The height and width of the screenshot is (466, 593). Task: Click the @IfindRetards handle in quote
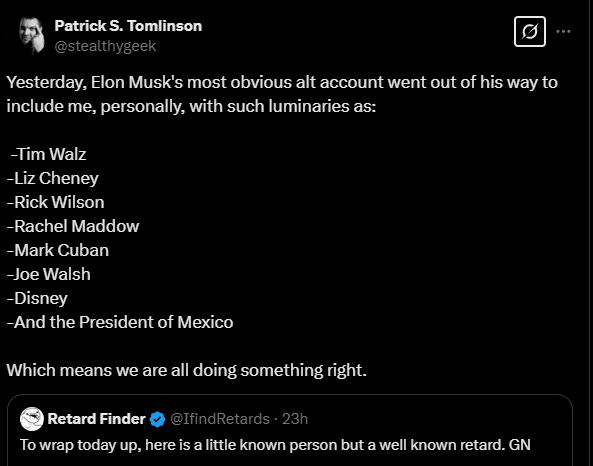[x=220, y=419]
